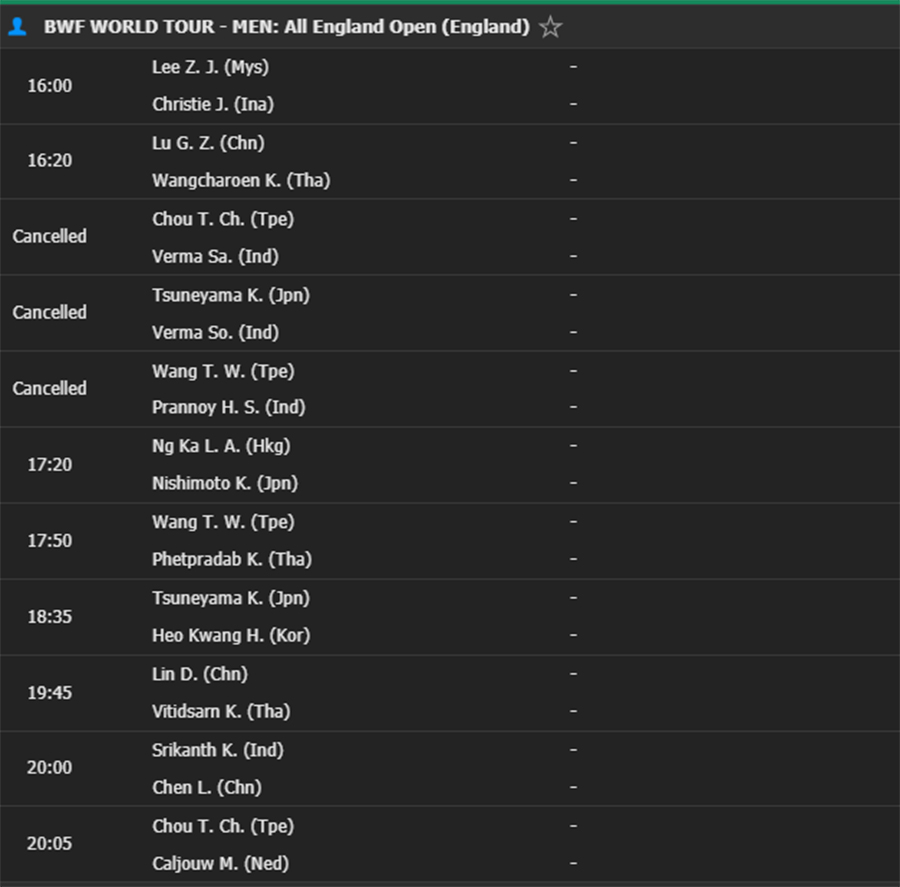
Task: Click the 20:05 match time
Action: tap(49, 843)
